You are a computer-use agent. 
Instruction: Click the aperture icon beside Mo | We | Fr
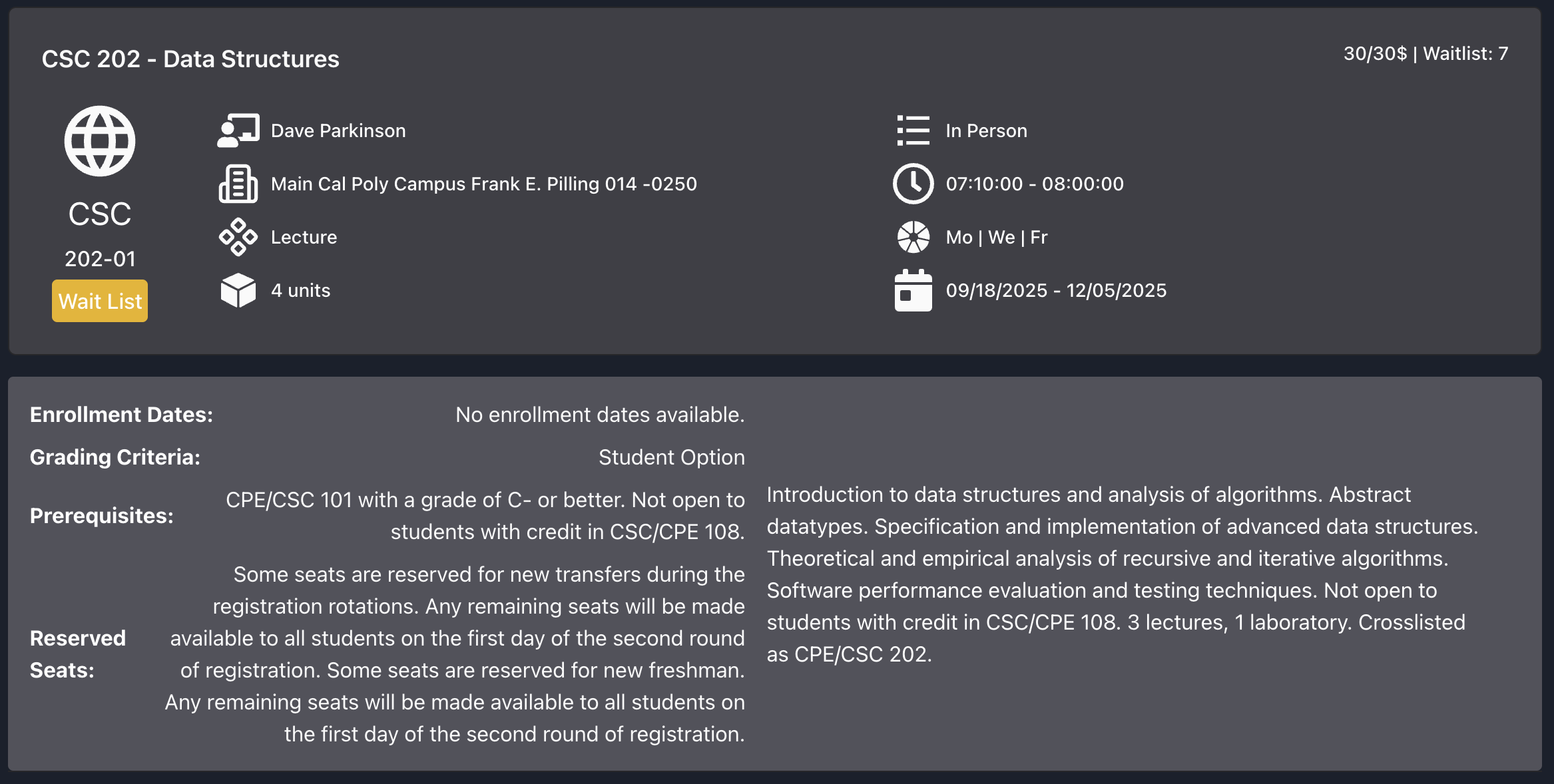coord(913,237)
